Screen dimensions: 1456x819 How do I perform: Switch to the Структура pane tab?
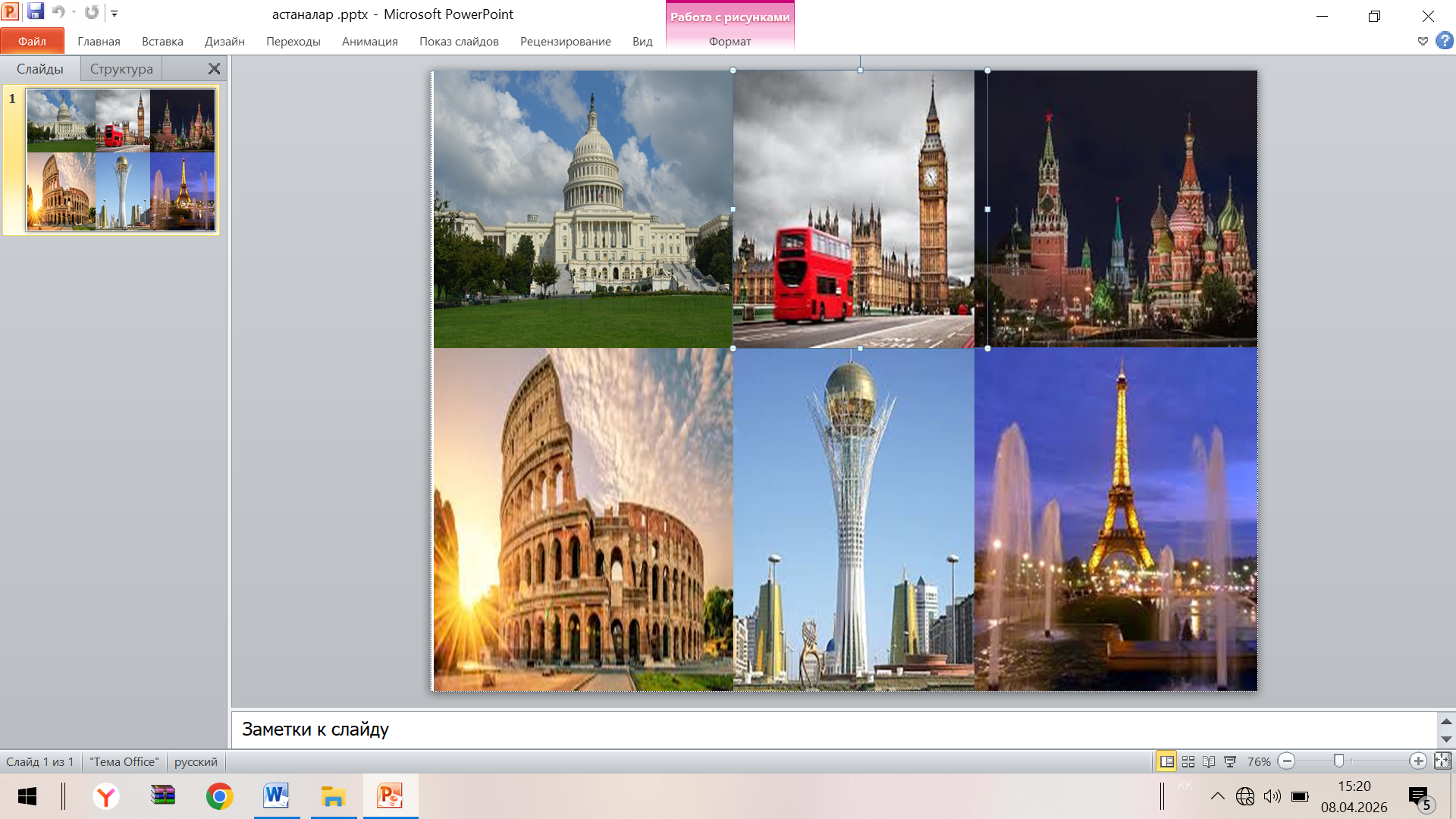[x=121, y=69]
